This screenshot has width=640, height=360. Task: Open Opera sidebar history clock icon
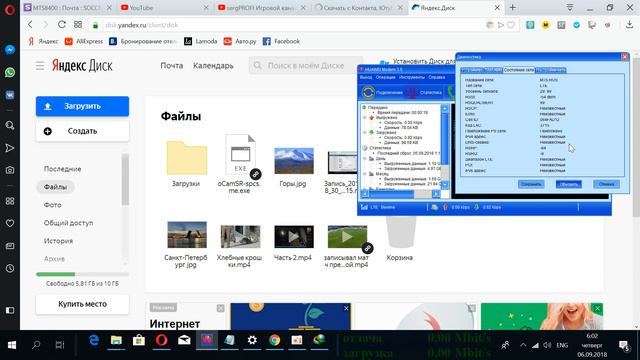10,269
